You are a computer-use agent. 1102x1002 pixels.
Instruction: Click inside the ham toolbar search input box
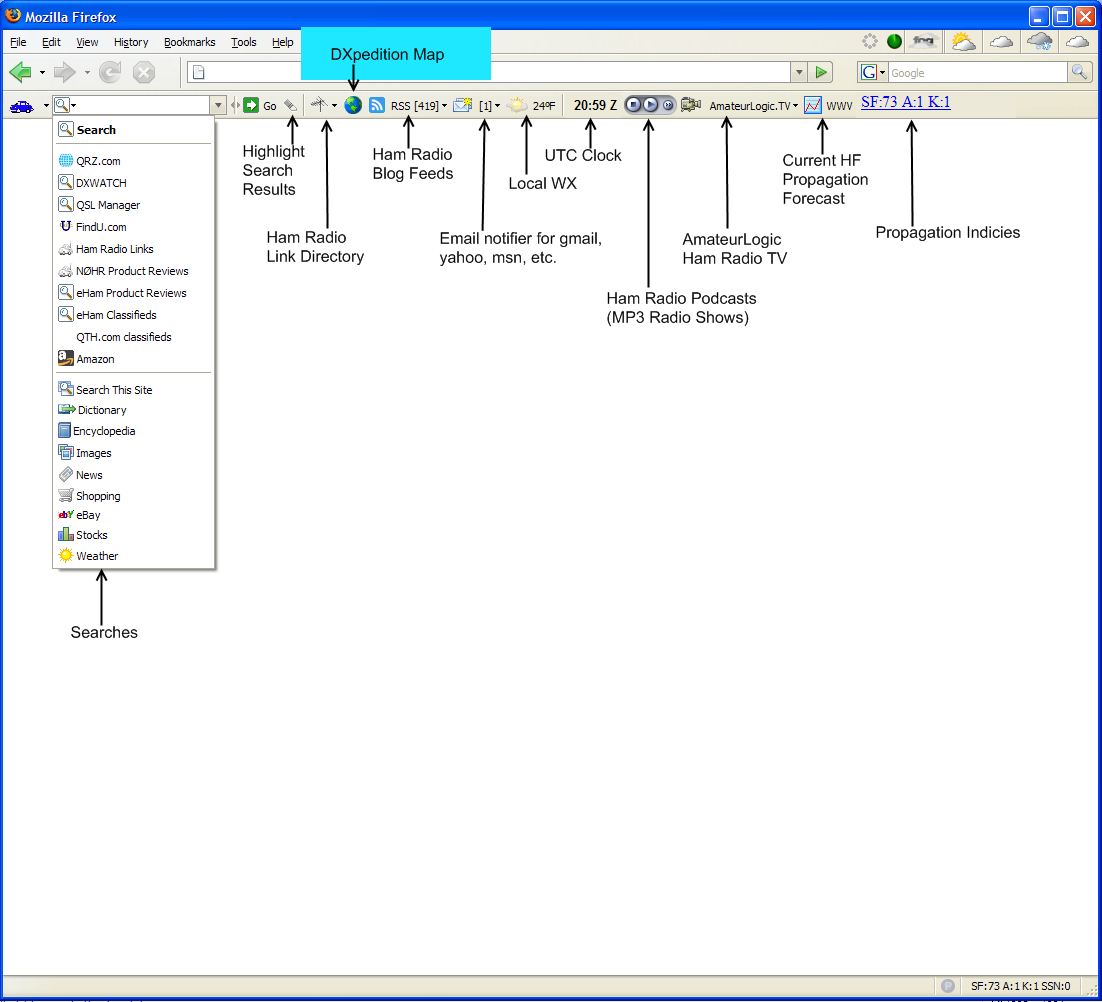click(143, 105)
